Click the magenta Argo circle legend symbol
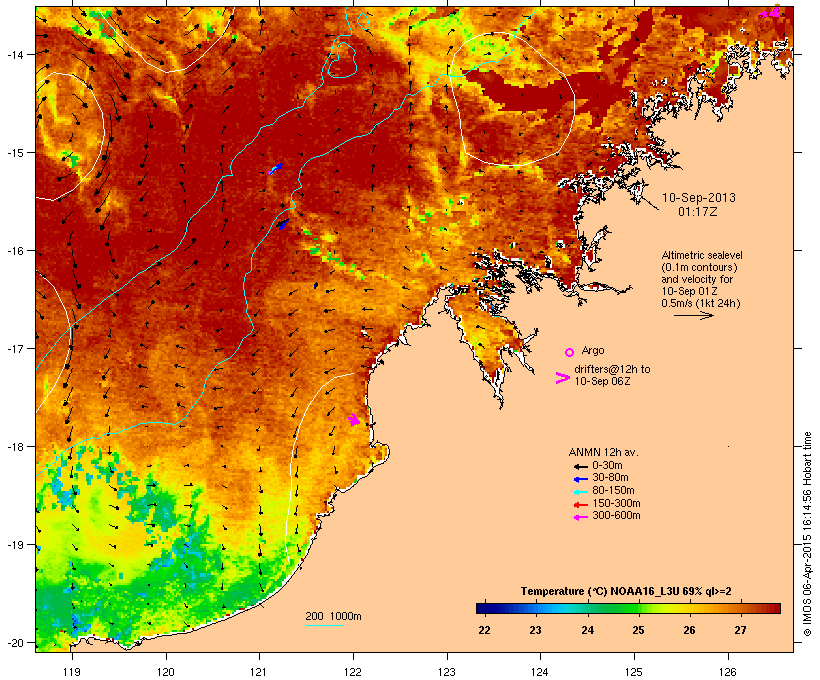This screenshot has height=680, width=820. pos(570,353)
